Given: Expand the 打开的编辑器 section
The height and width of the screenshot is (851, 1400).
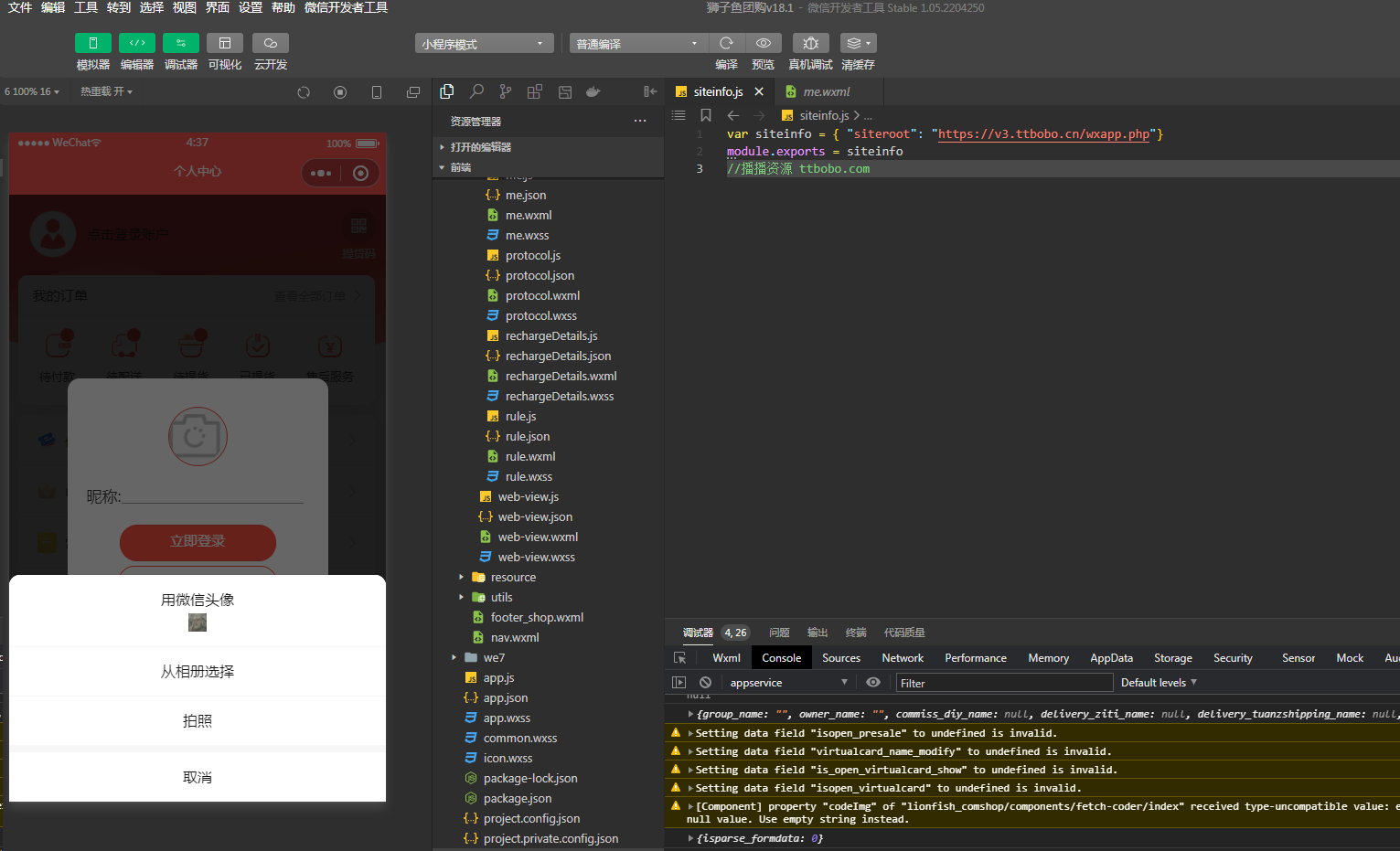Looking at the screenshot, I should pyautogui.click(x=548, y=146).
